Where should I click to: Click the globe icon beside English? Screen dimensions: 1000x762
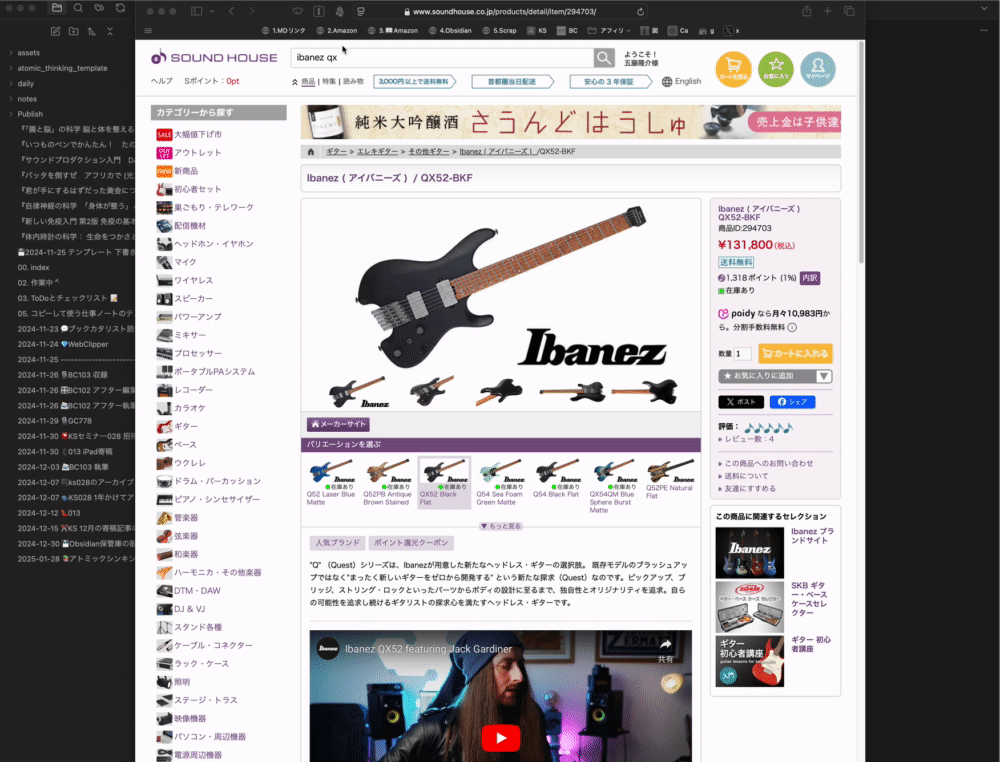pyautogui.click(x=667, y=82)
